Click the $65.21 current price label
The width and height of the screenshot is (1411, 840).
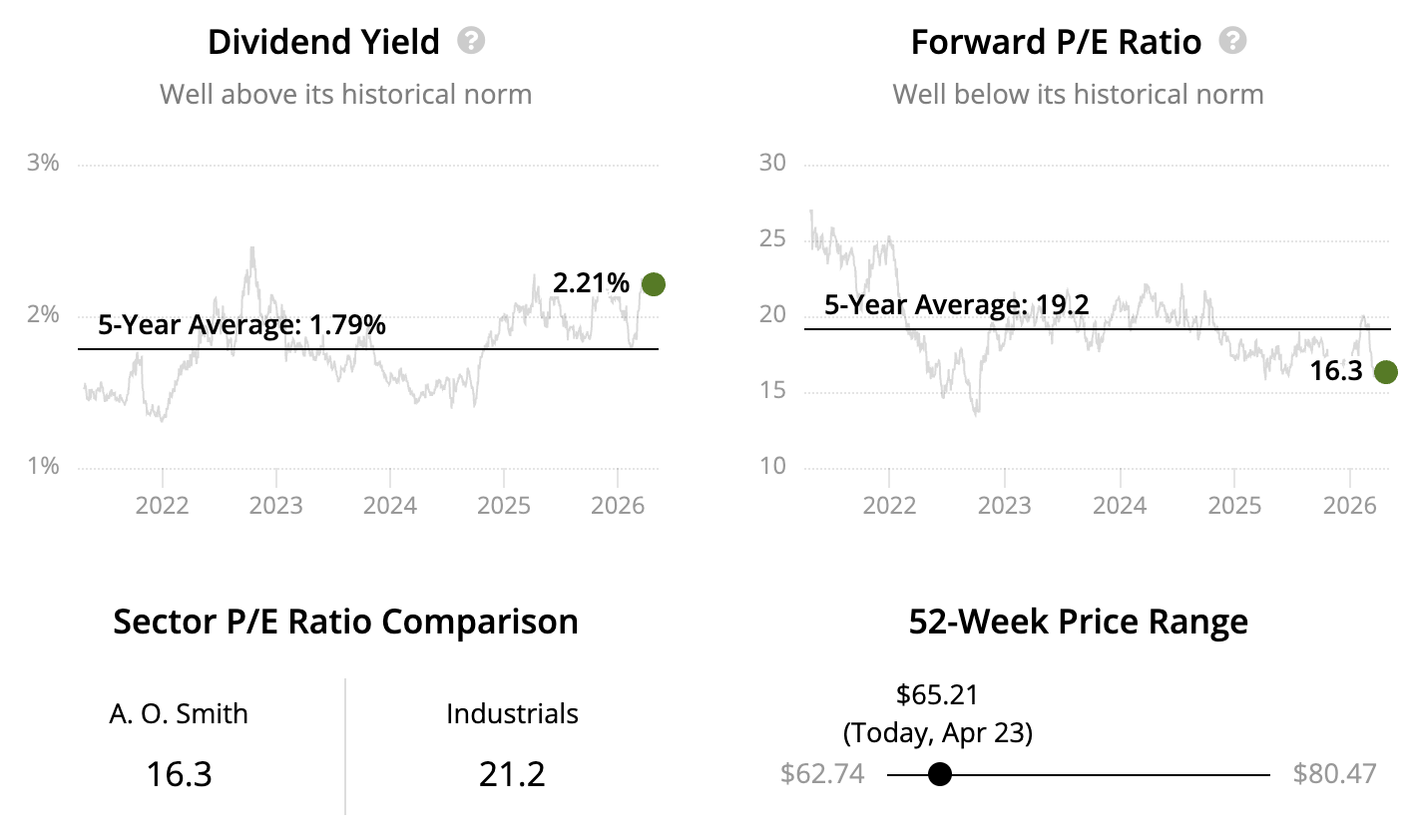click(x=937, y=694)
